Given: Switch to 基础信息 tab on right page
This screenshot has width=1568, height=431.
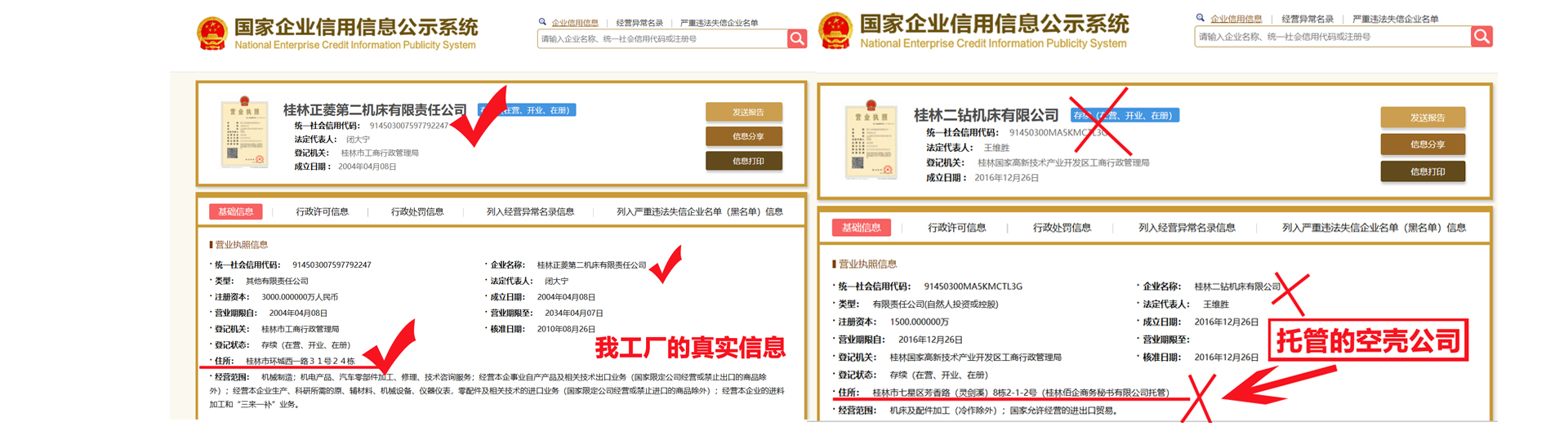Looking at the screenshot, I should point(862,228).
